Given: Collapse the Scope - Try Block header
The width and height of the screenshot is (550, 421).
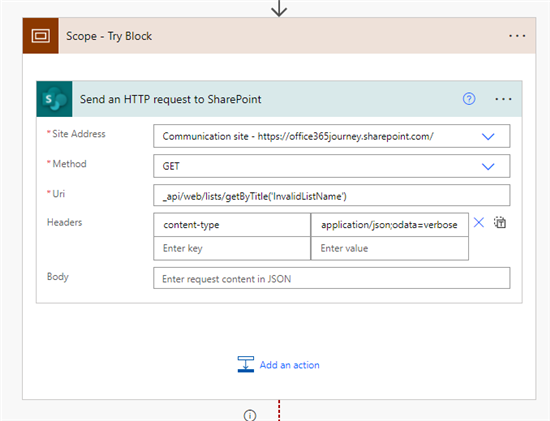Looking at the screenshot, I should point(279,36).
